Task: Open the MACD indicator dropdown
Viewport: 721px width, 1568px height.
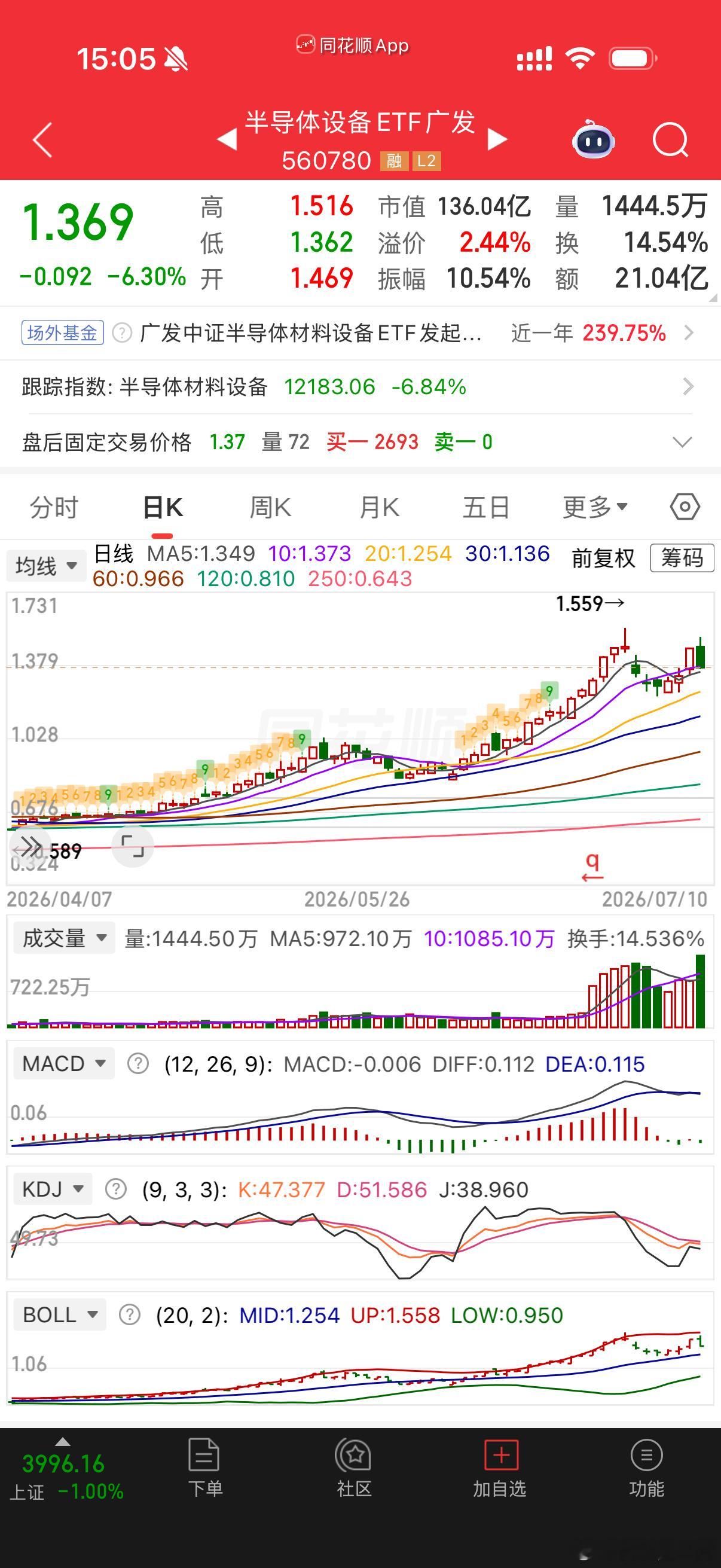Action: [64, 1063]
